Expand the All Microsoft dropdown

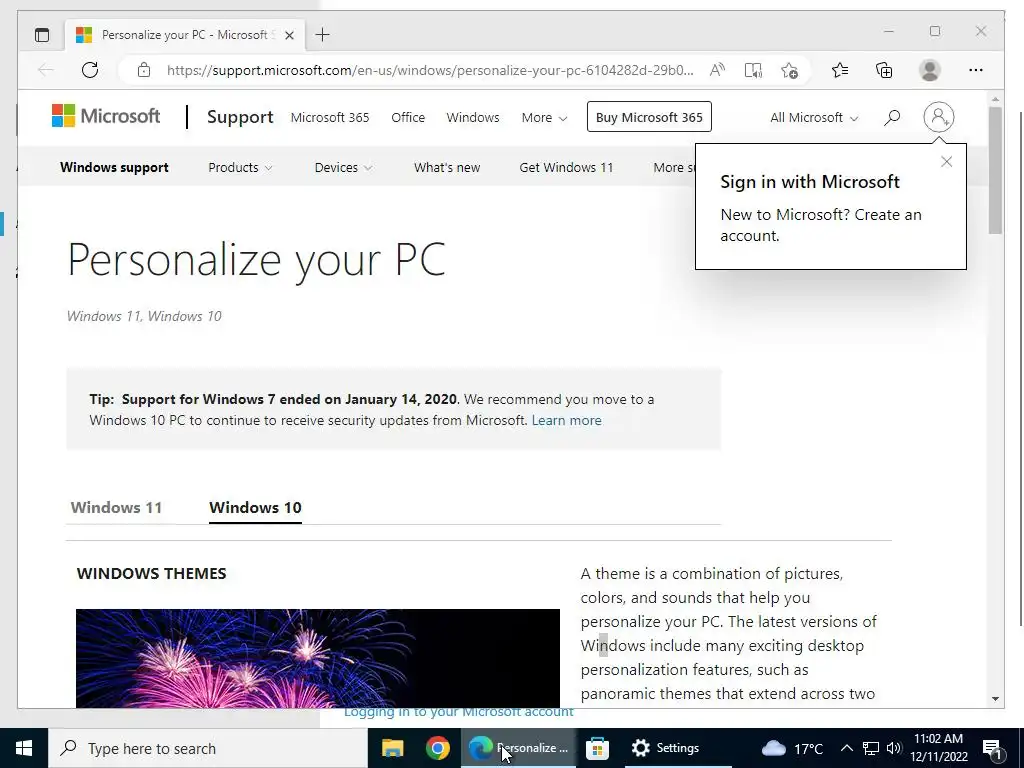pos(814,118)
